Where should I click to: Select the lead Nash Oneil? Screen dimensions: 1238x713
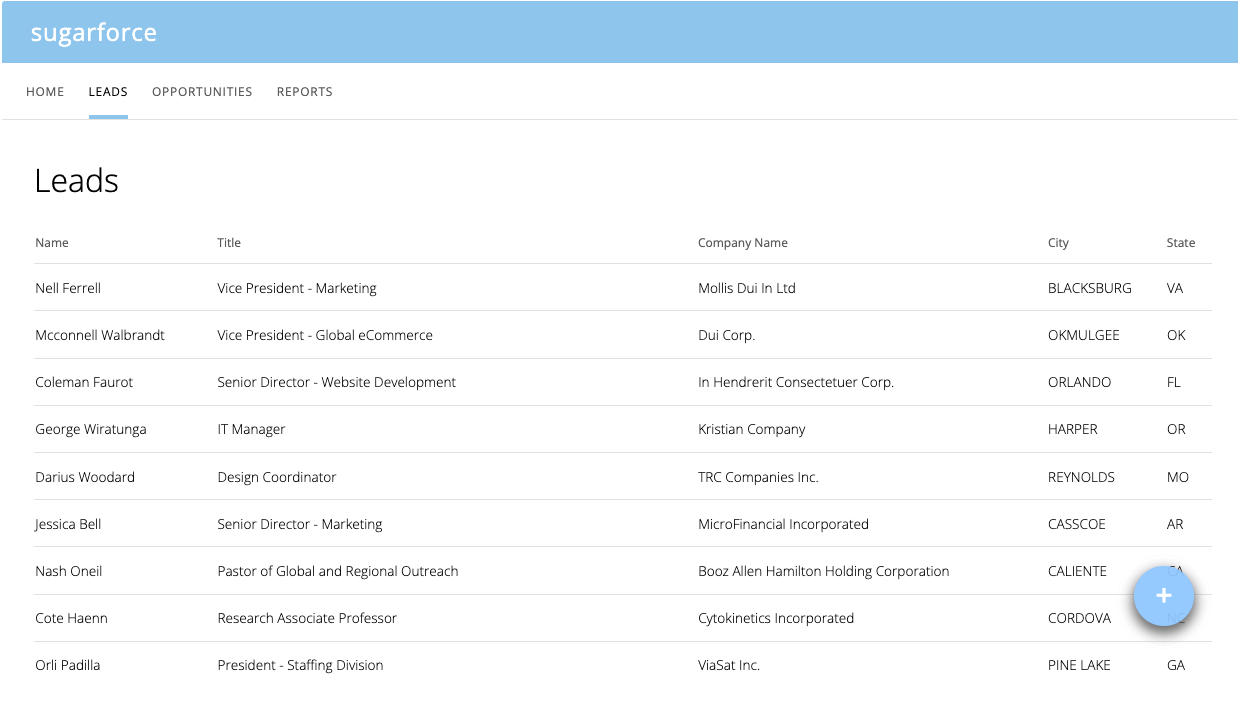[x=69, y=571]
